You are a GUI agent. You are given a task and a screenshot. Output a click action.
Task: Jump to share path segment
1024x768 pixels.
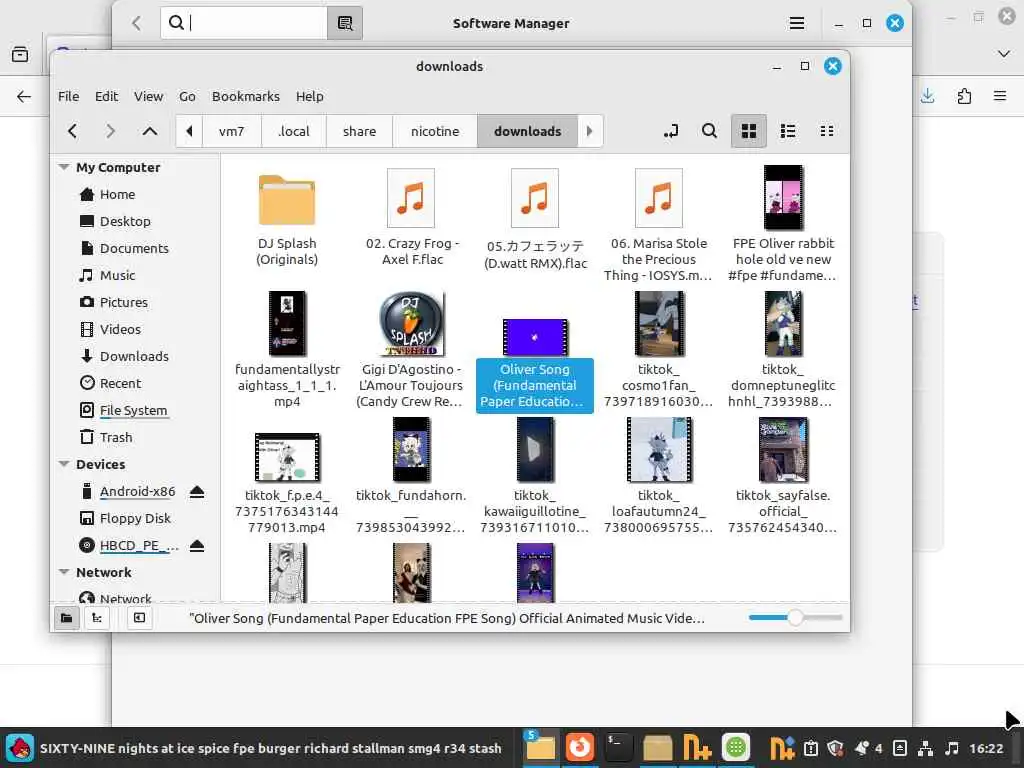359,131
